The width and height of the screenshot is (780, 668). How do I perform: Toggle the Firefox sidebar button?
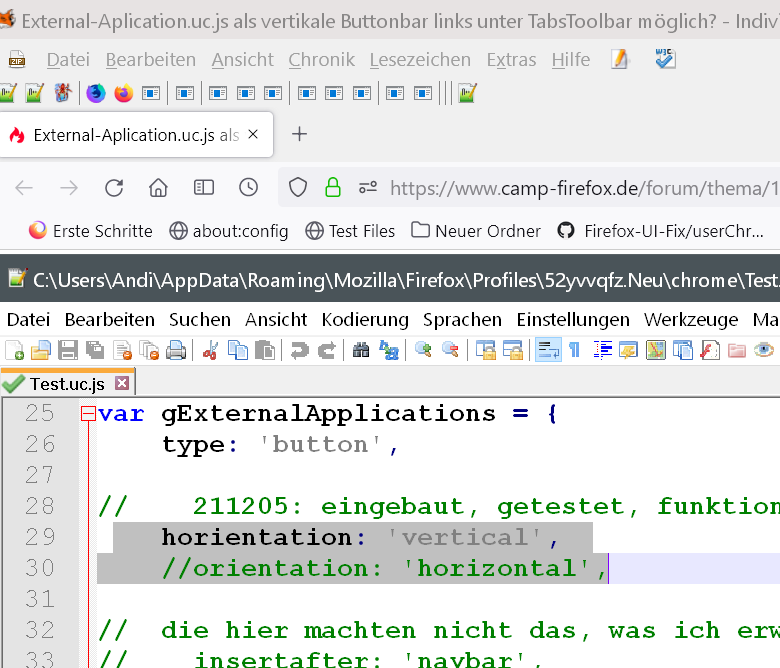tap(204, 188)
